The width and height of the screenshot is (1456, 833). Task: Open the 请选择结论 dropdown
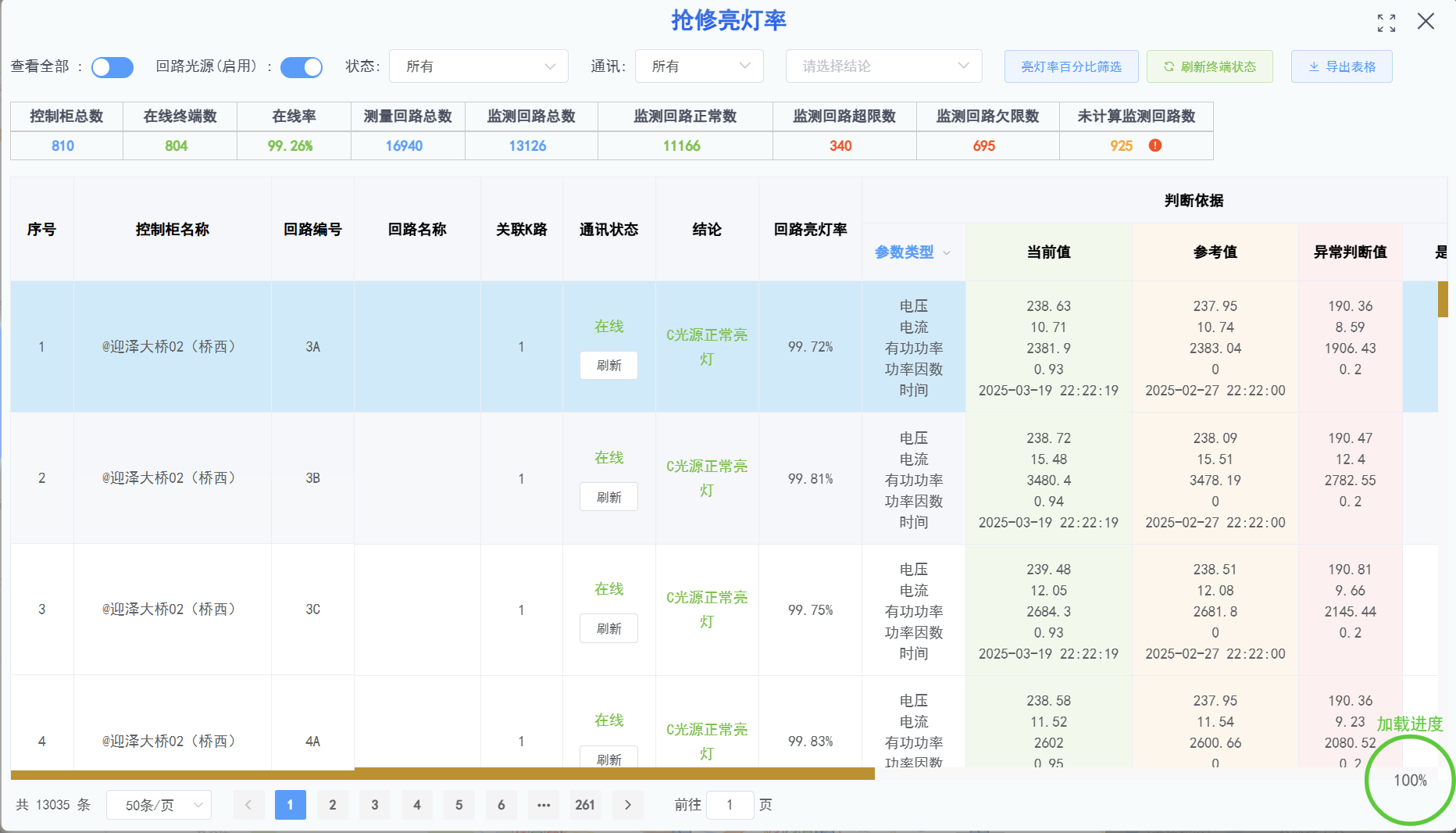click(883, 66)
